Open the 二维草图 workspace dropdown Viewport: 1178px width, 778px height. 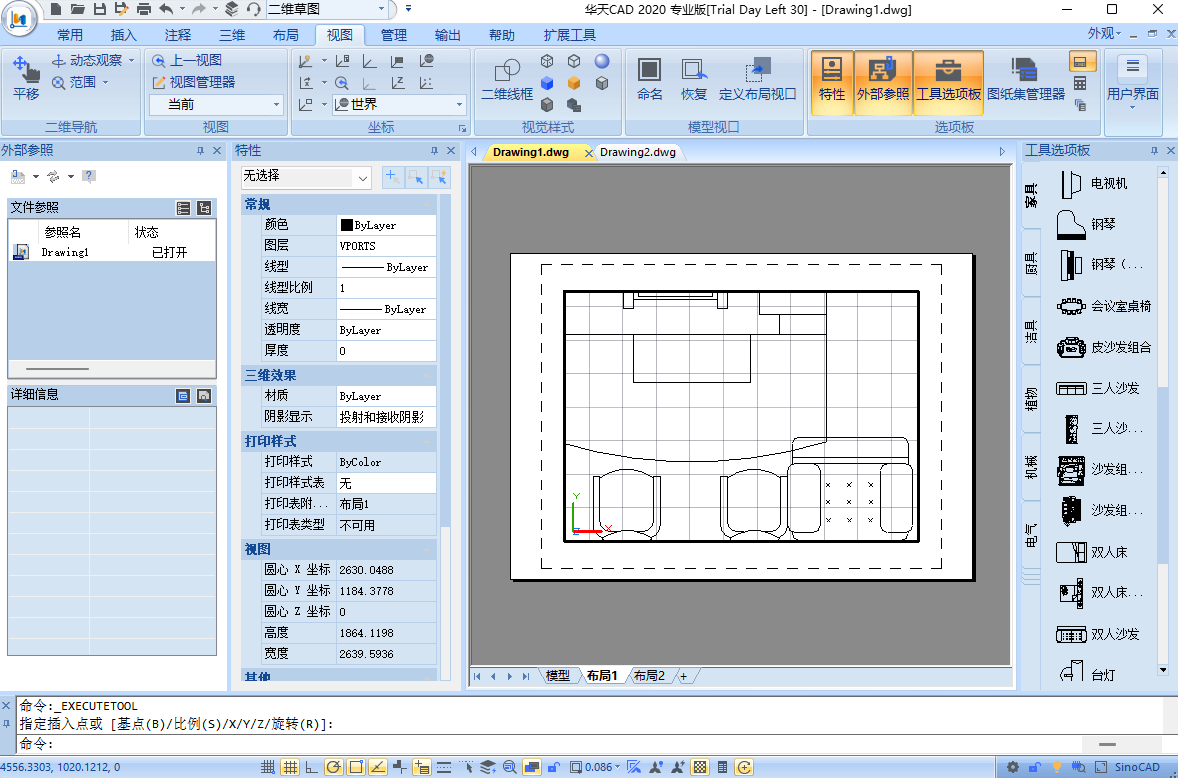(x=328, y=9)
